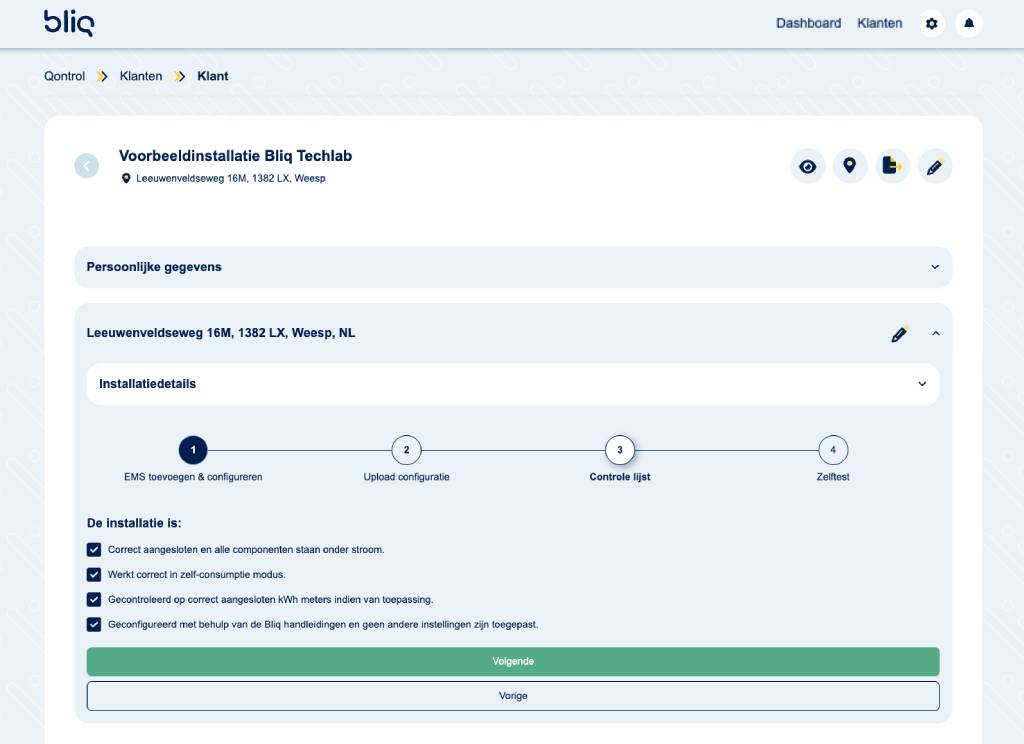The width and height of the screenshot is (1024, 744).
Task: Click the top-right pencil edit button
Action: pyautogui.click(x=935, y=166)
